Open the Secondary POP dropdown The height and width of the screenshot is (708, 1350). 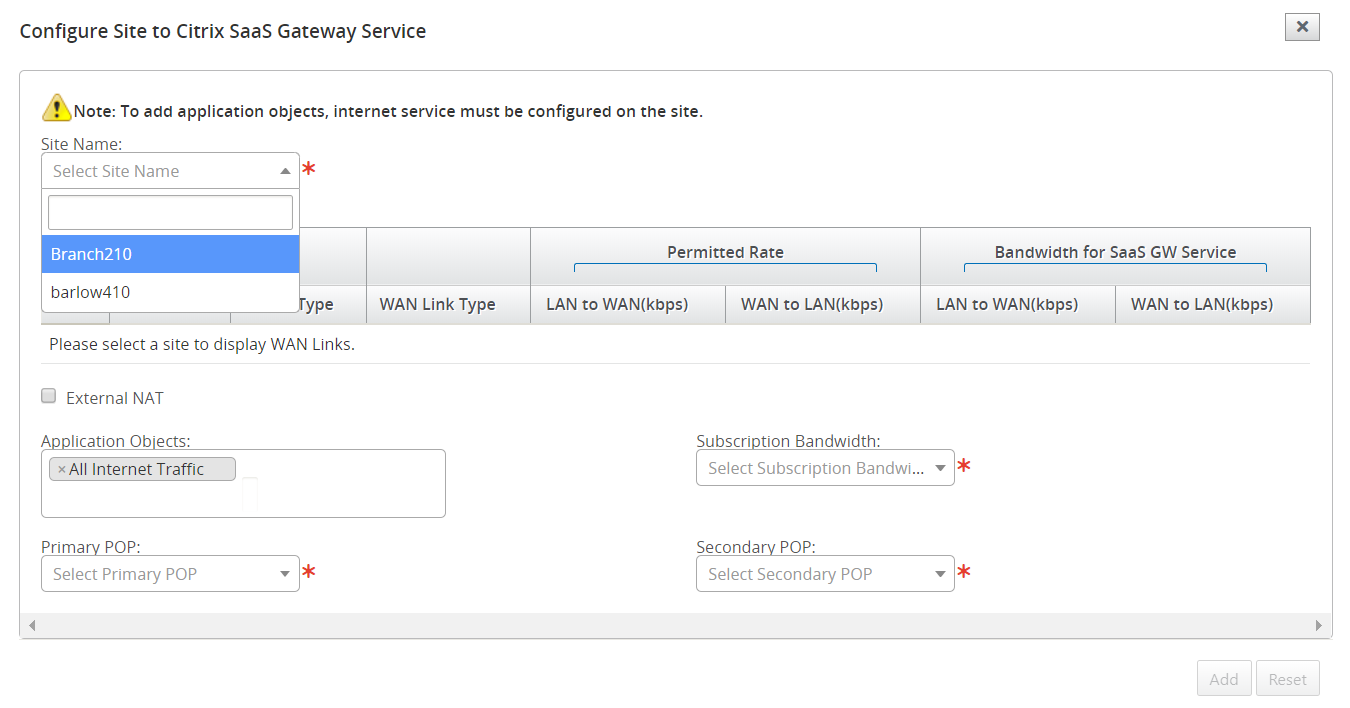pos(824,574)
